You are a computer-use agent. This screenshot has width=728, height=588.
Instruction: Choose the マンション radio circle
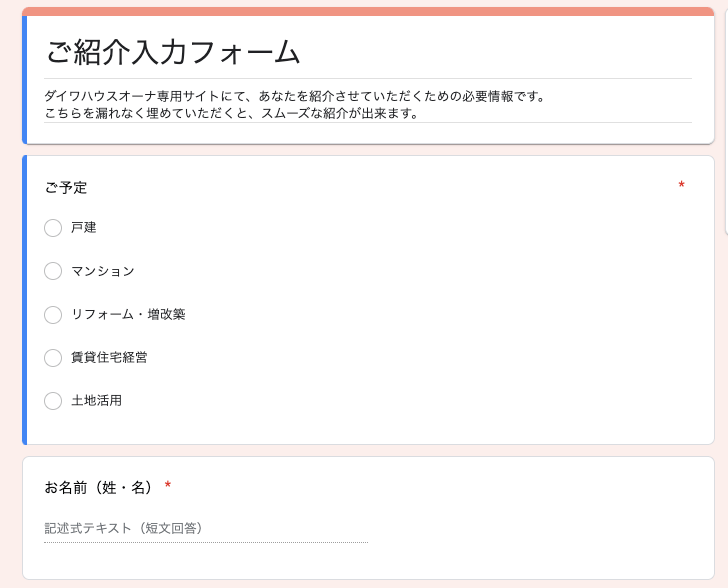[53, 271]
